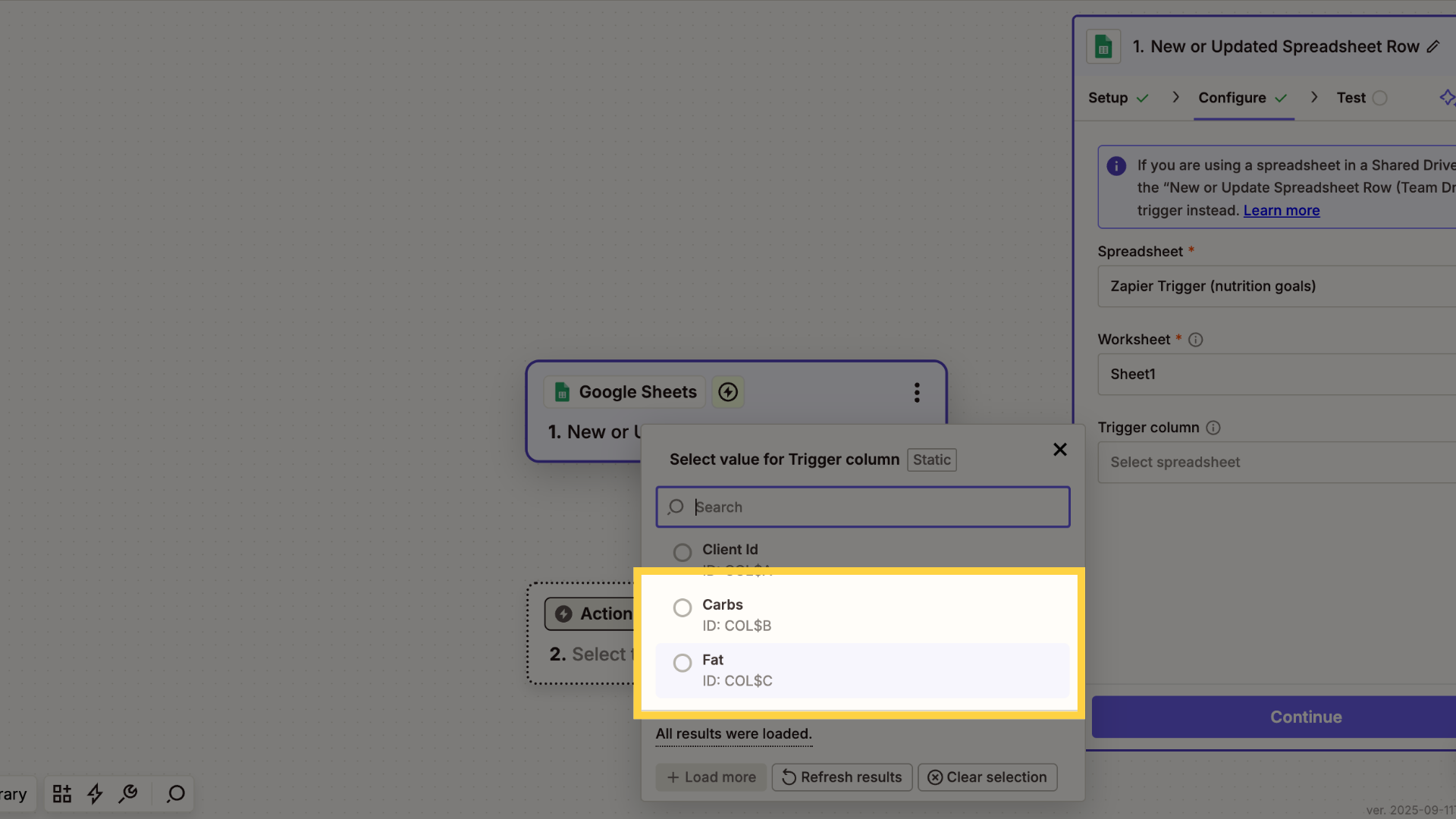
Task: Click the Google Sheets step three-dot menu
Action: pyautogui.click(x=917, y=392)
